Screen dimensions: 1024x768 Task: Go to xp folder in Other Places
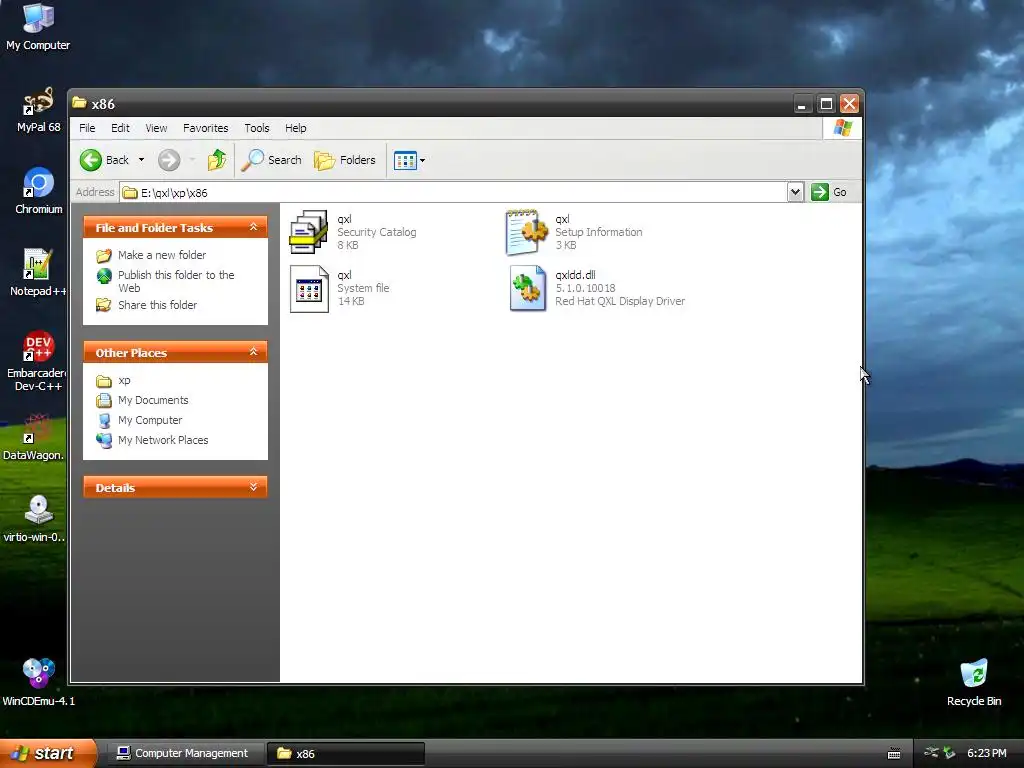click(124, 380)
